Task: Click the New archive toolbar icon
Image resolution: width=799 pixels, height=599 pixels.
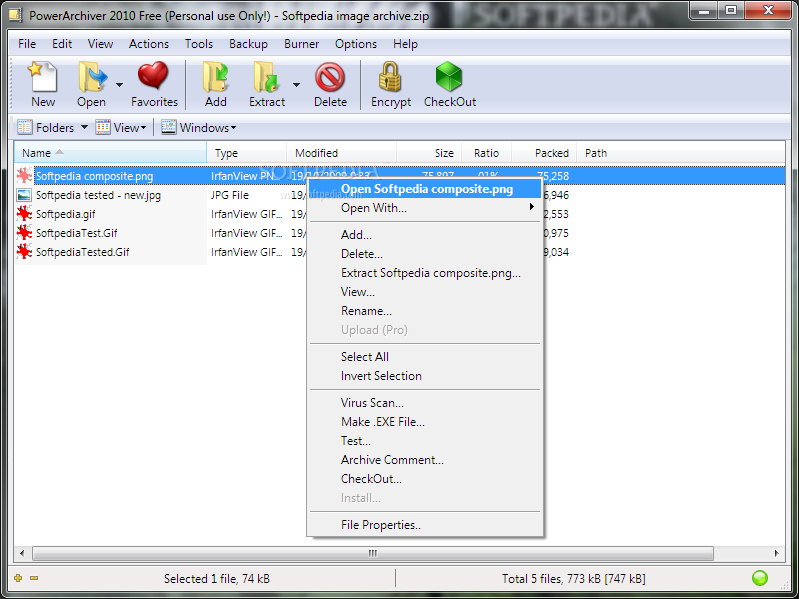Action: point(43,77)
